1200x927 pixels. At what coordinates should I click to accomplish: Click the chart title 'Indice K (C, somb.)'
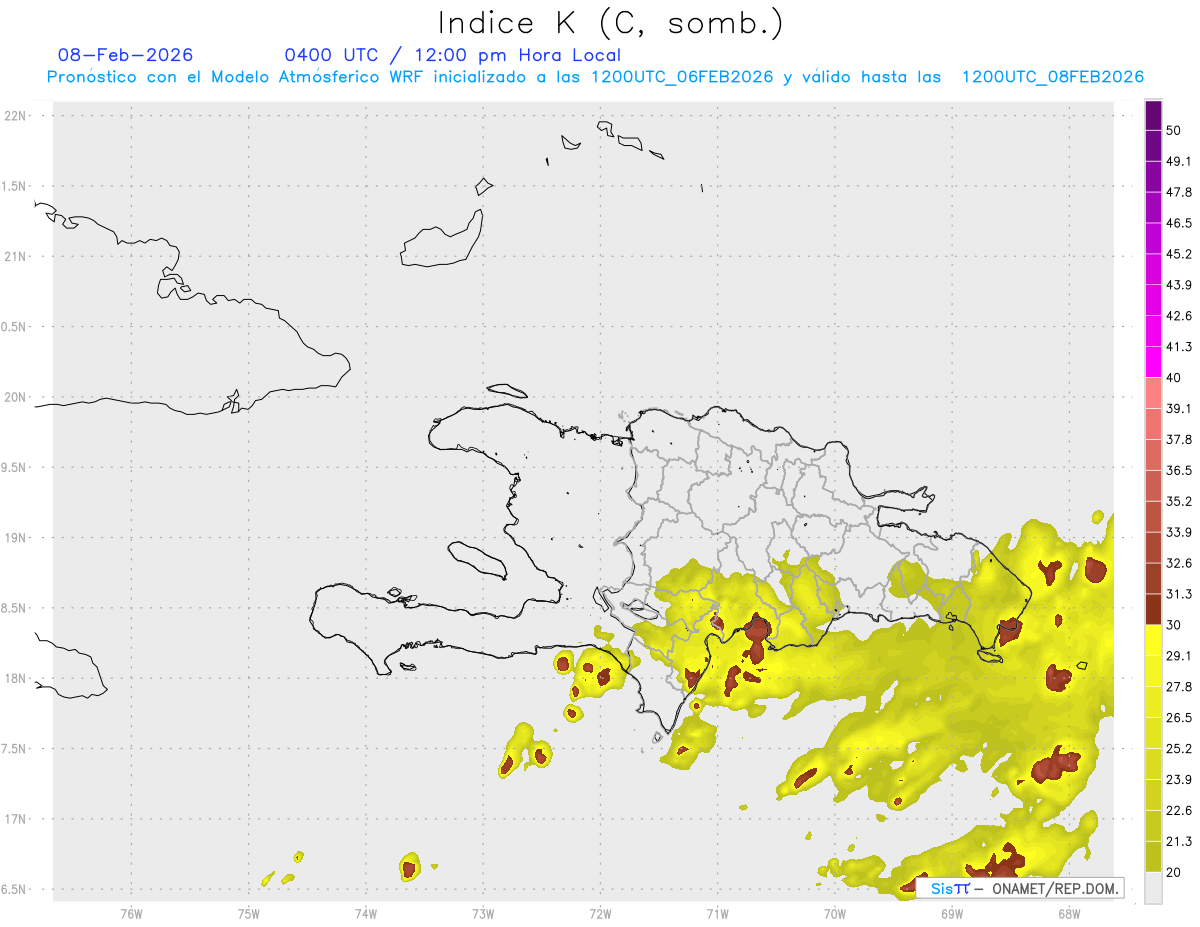click(x=610, y=23)
